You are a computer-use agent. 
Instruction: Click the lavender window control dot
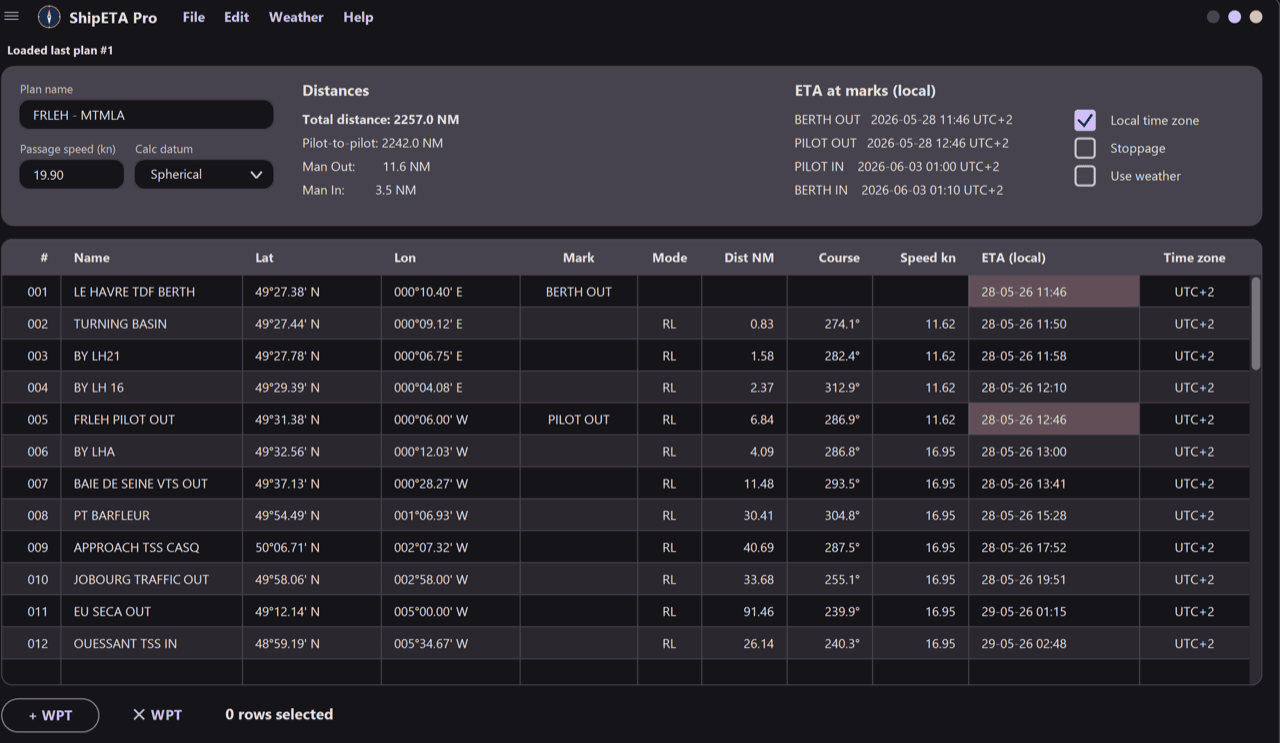coord(1234,17)
